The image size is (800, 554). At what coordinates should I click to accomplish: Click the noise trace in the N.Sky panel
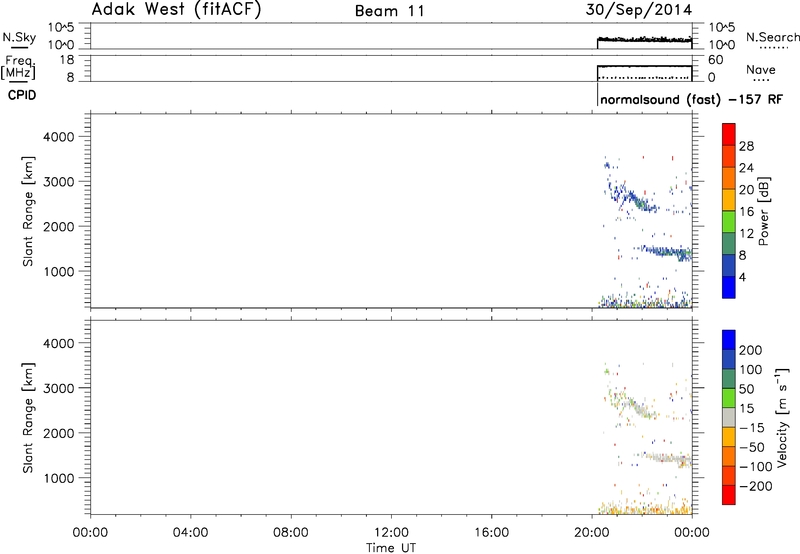click(644, 39)
